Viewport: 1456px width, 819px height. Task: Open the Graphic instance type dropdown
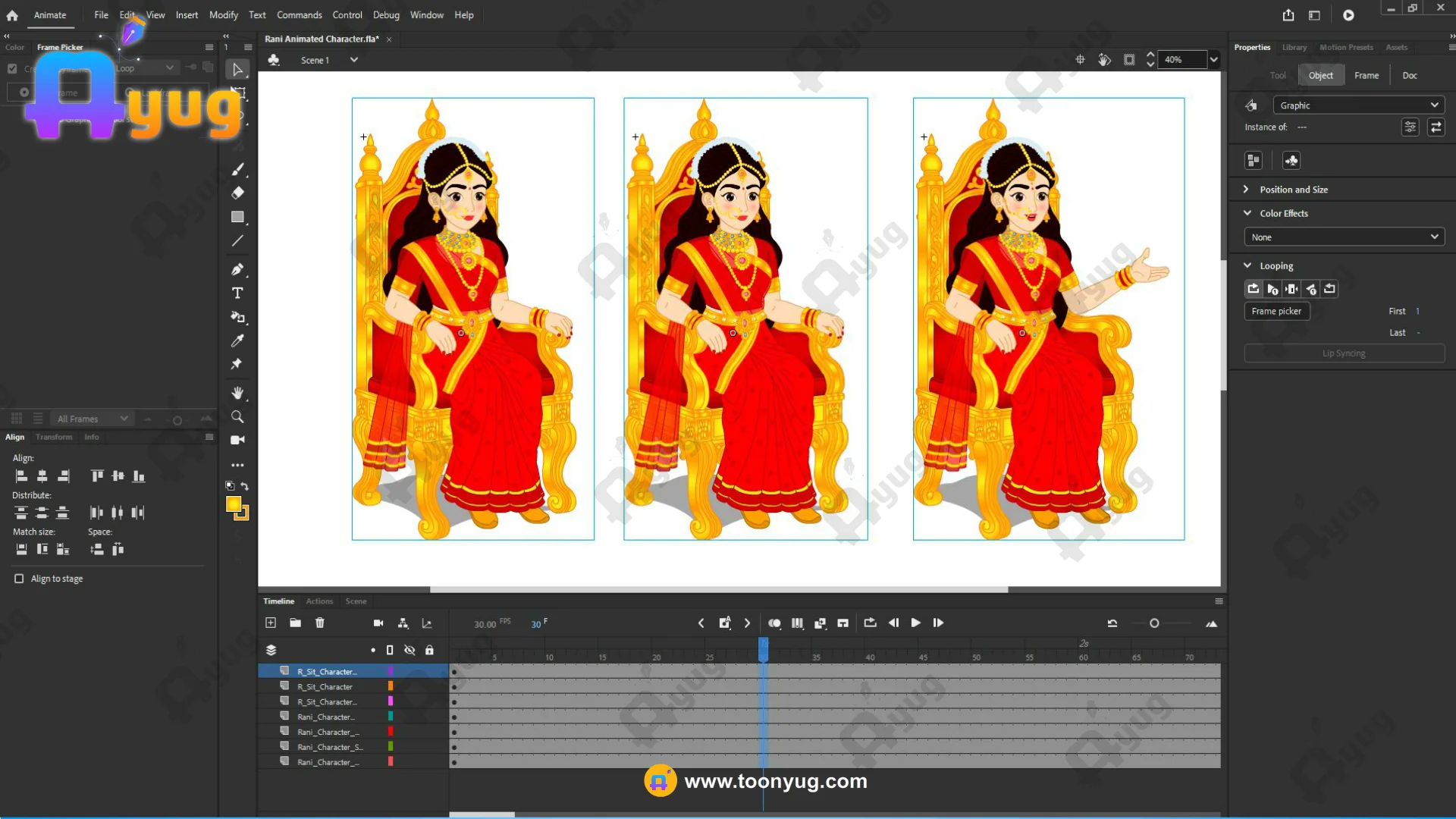point(1358,105)
